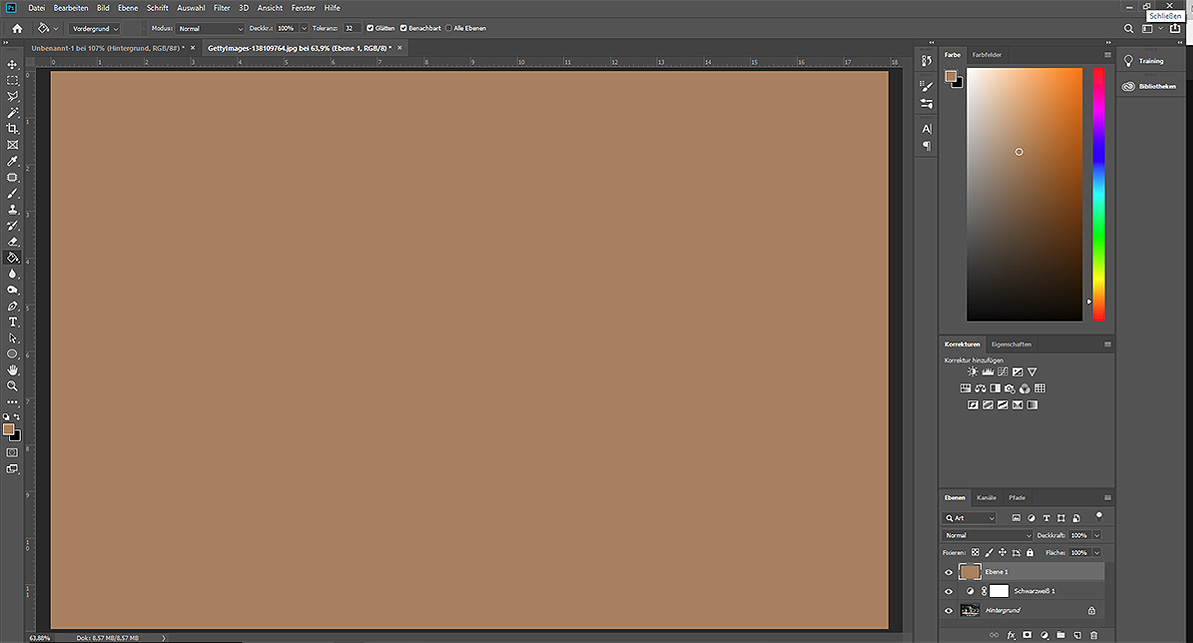
Task: Select the Hand tool
Action: click(13, 370)
